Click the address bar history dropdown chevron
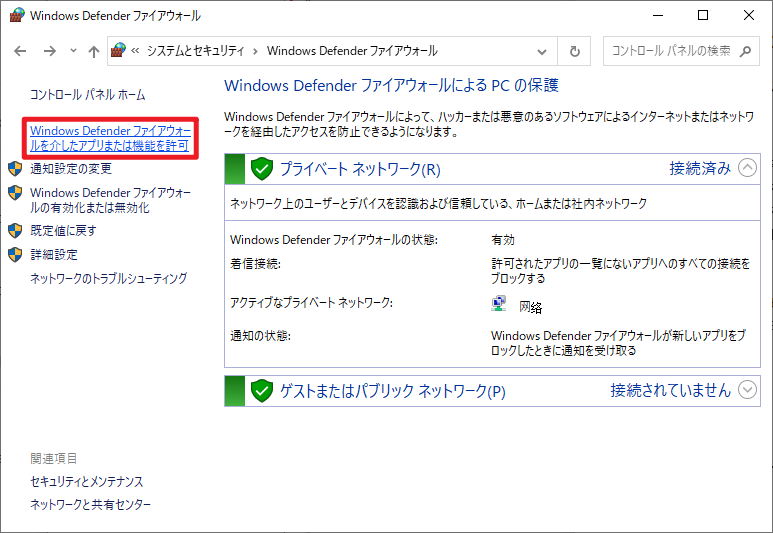This screenshot has width=773, height=533. [542, 51]
